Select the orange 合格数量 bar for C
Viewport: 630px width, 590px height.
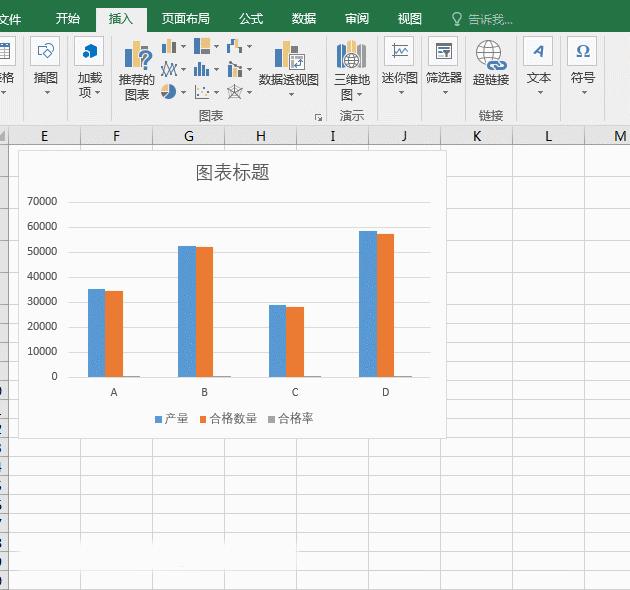click(x=295, y=342)
